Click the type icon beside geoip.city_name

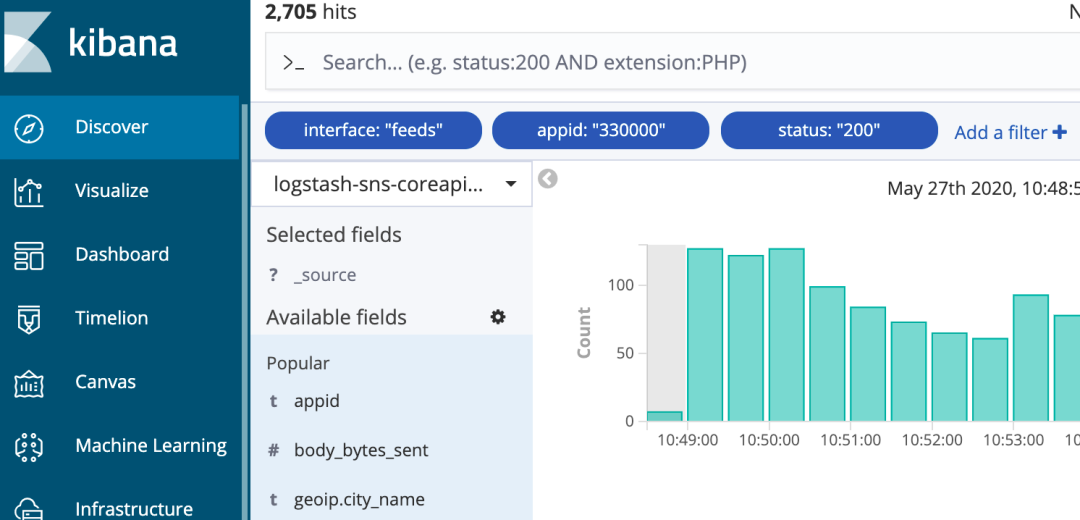(273, 500)
